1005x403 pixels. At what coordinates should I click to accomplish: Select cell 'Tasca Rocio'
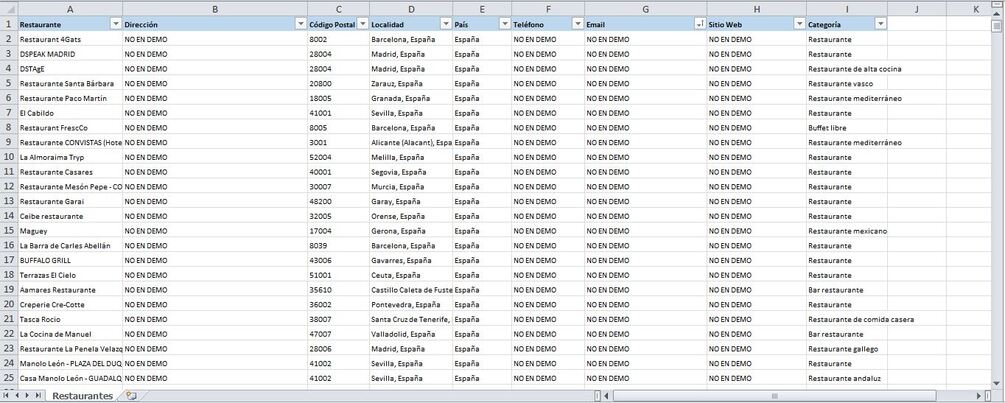point(70,319)
